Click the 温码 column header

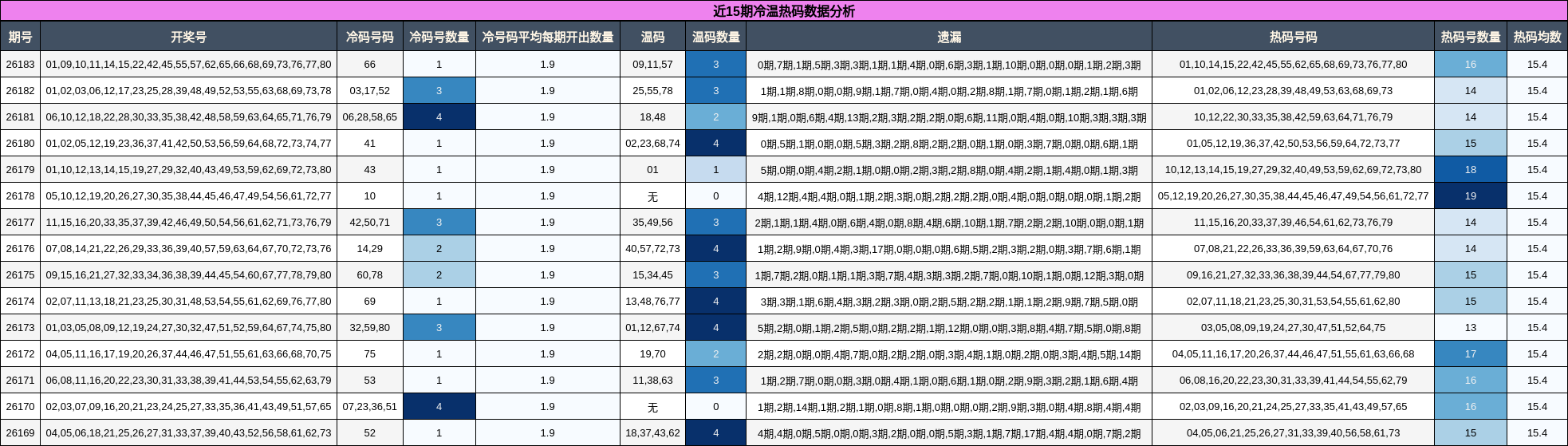(652, 37)
